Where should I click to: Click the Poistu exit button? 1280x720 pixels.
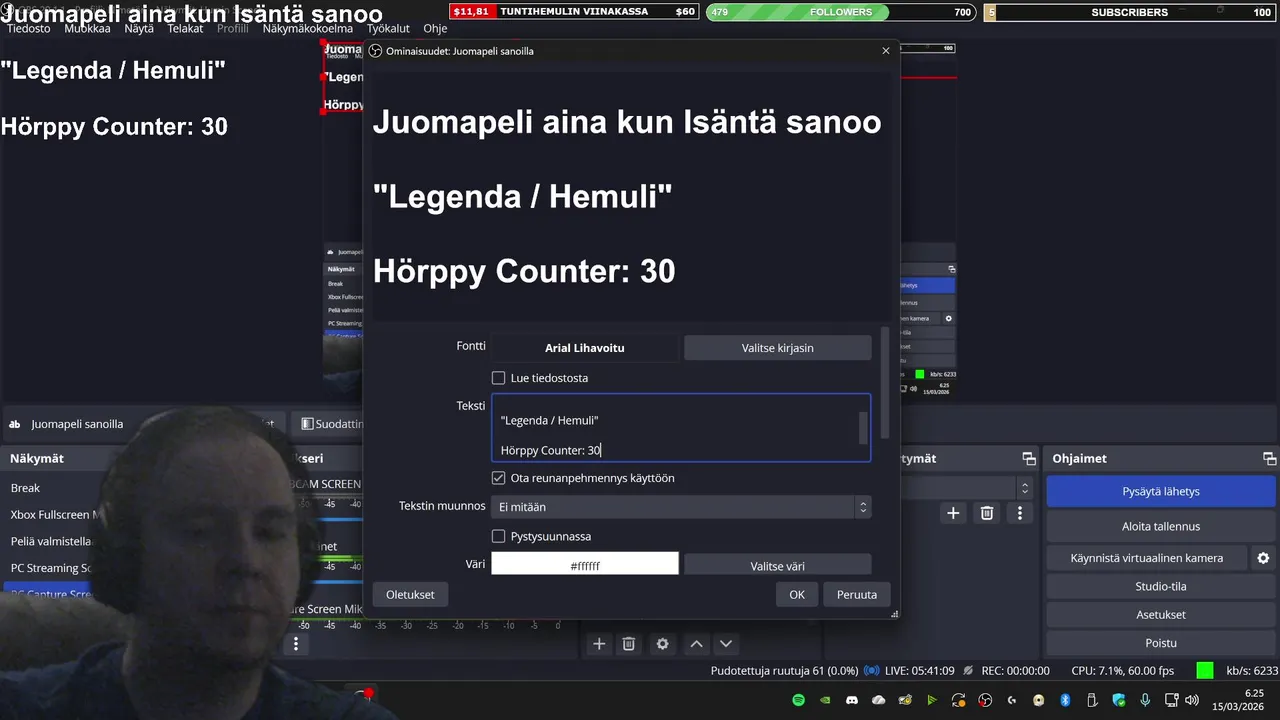(x=1160, y=643)
